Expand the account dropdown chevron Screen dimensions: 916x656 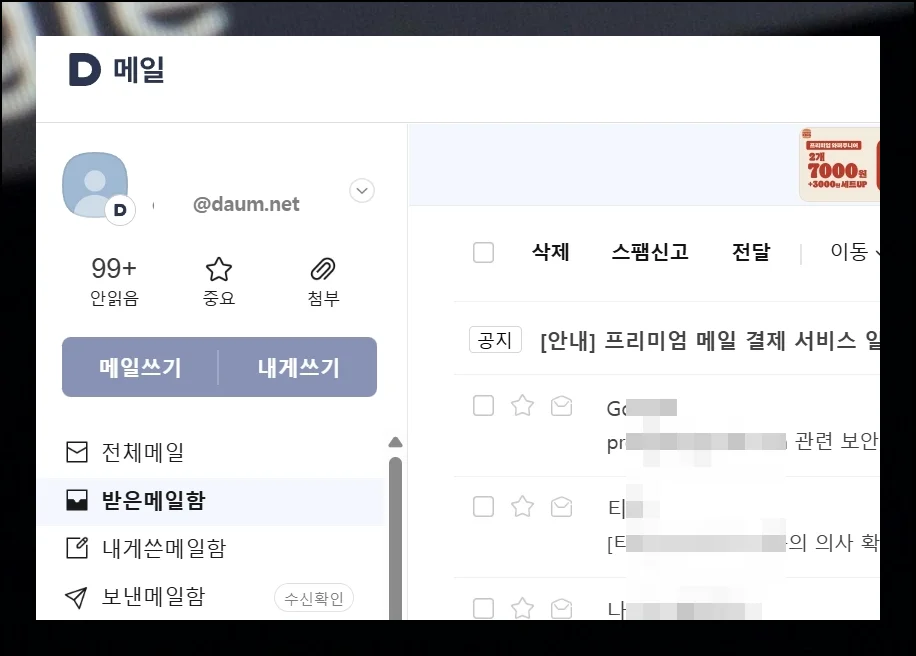[x=362, y=190]
